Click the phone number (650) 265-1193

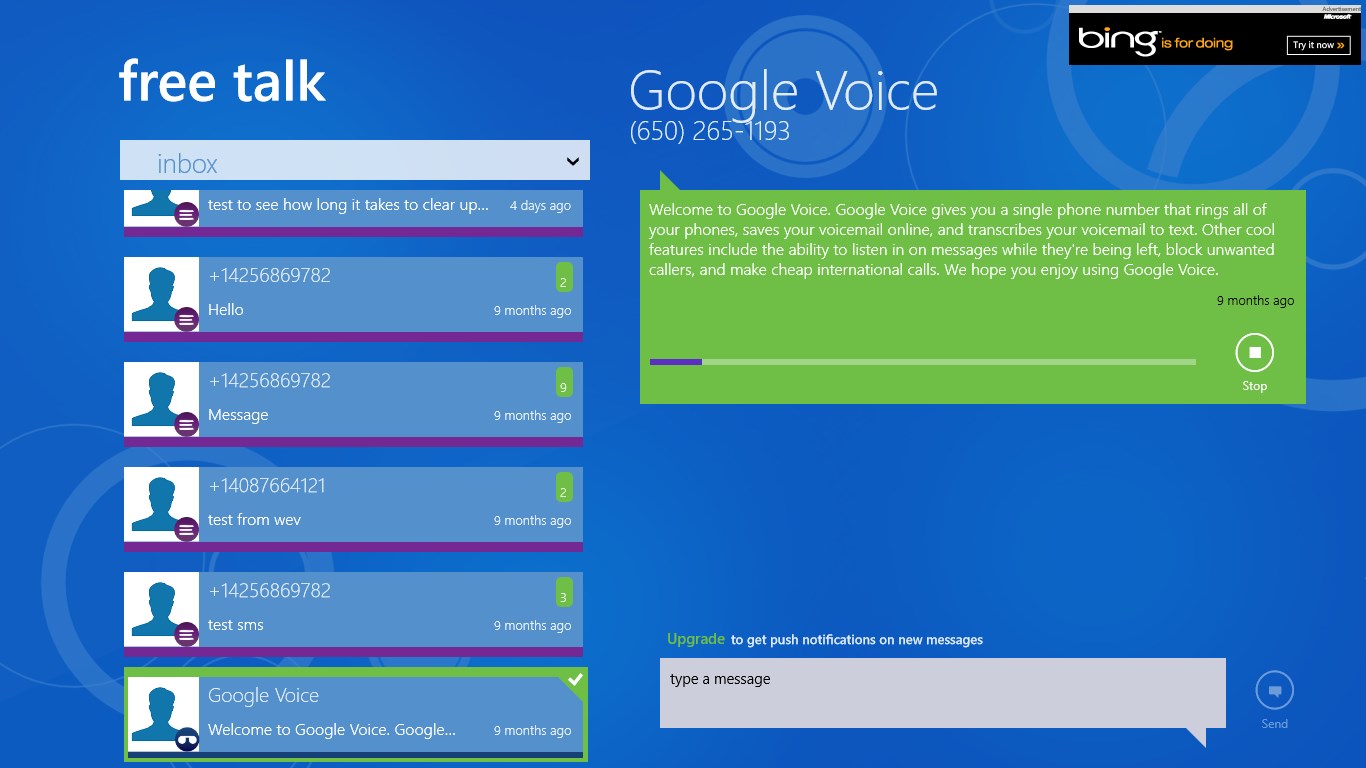(x=710, y=131)
